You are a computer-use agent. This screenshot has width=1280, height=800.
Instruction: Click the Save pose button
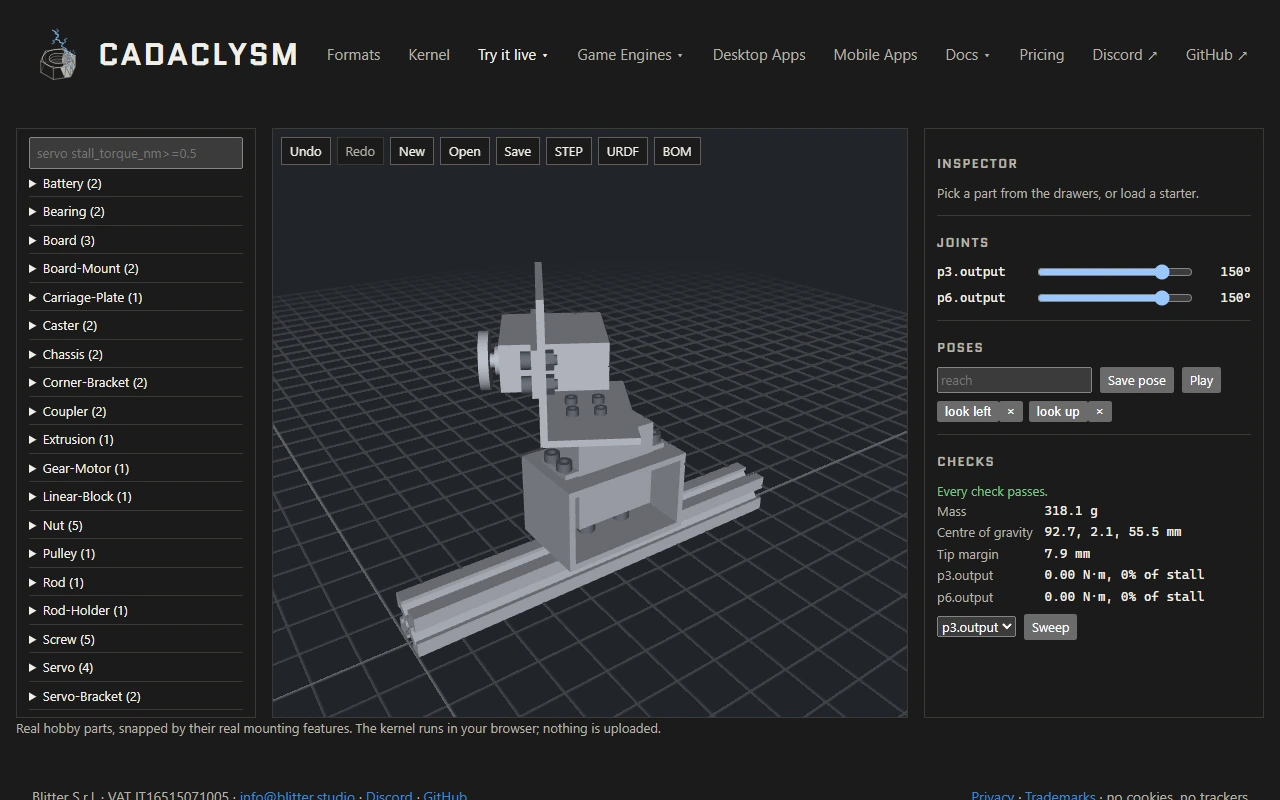1137,380
